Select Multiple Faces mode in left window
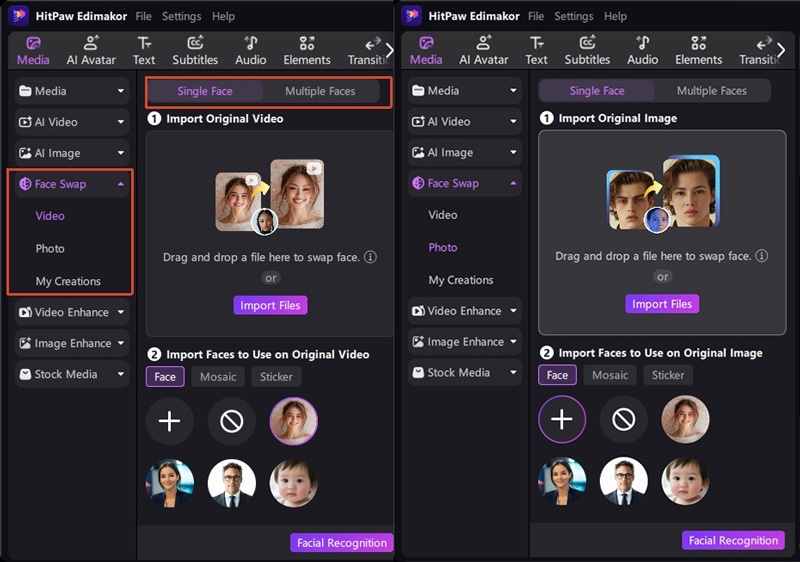Screen dimensions: 800x562 320,91
